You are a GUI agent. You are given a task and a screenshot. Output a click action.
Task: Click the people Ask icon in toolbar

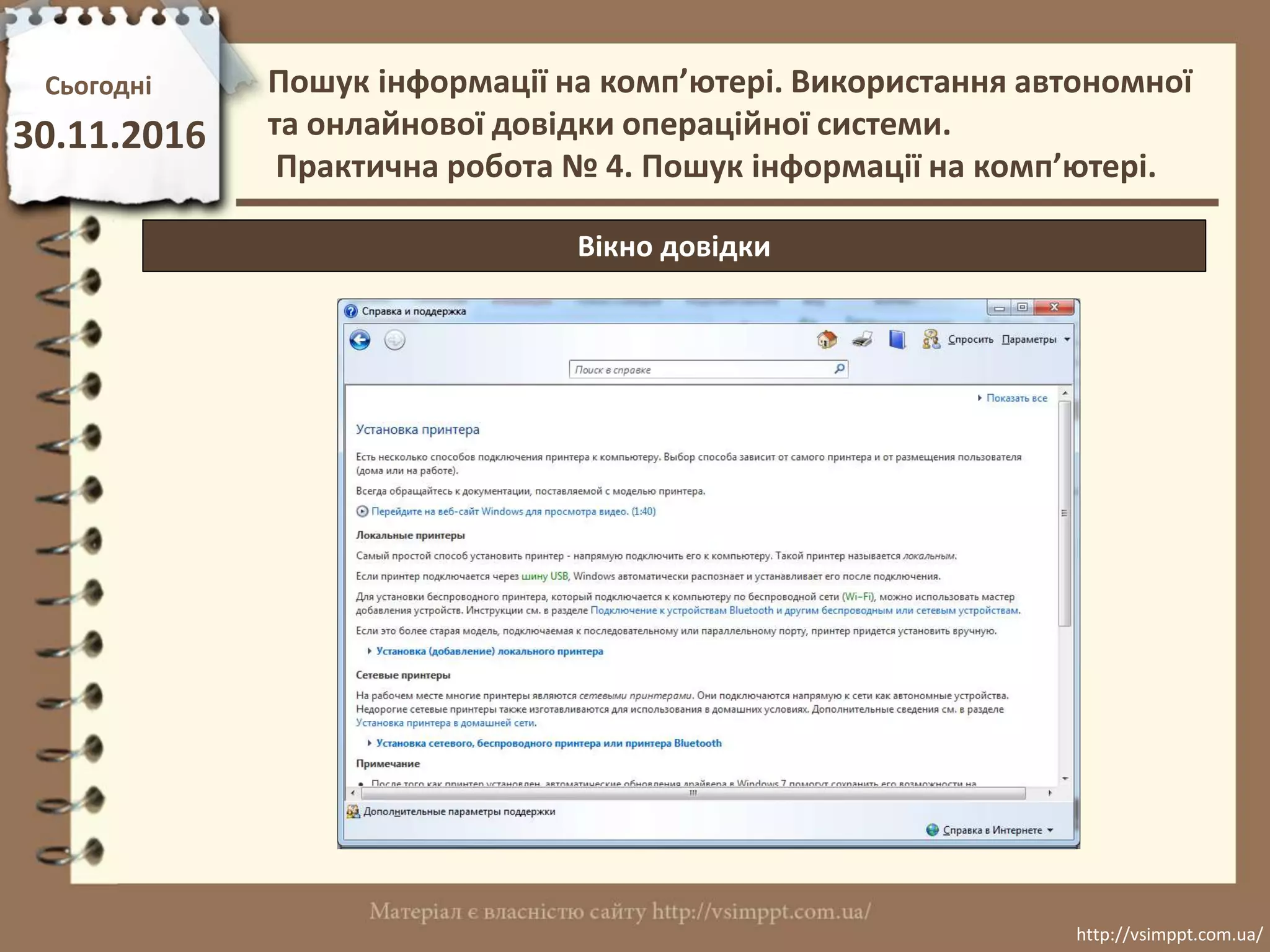(x=930, y=339)
